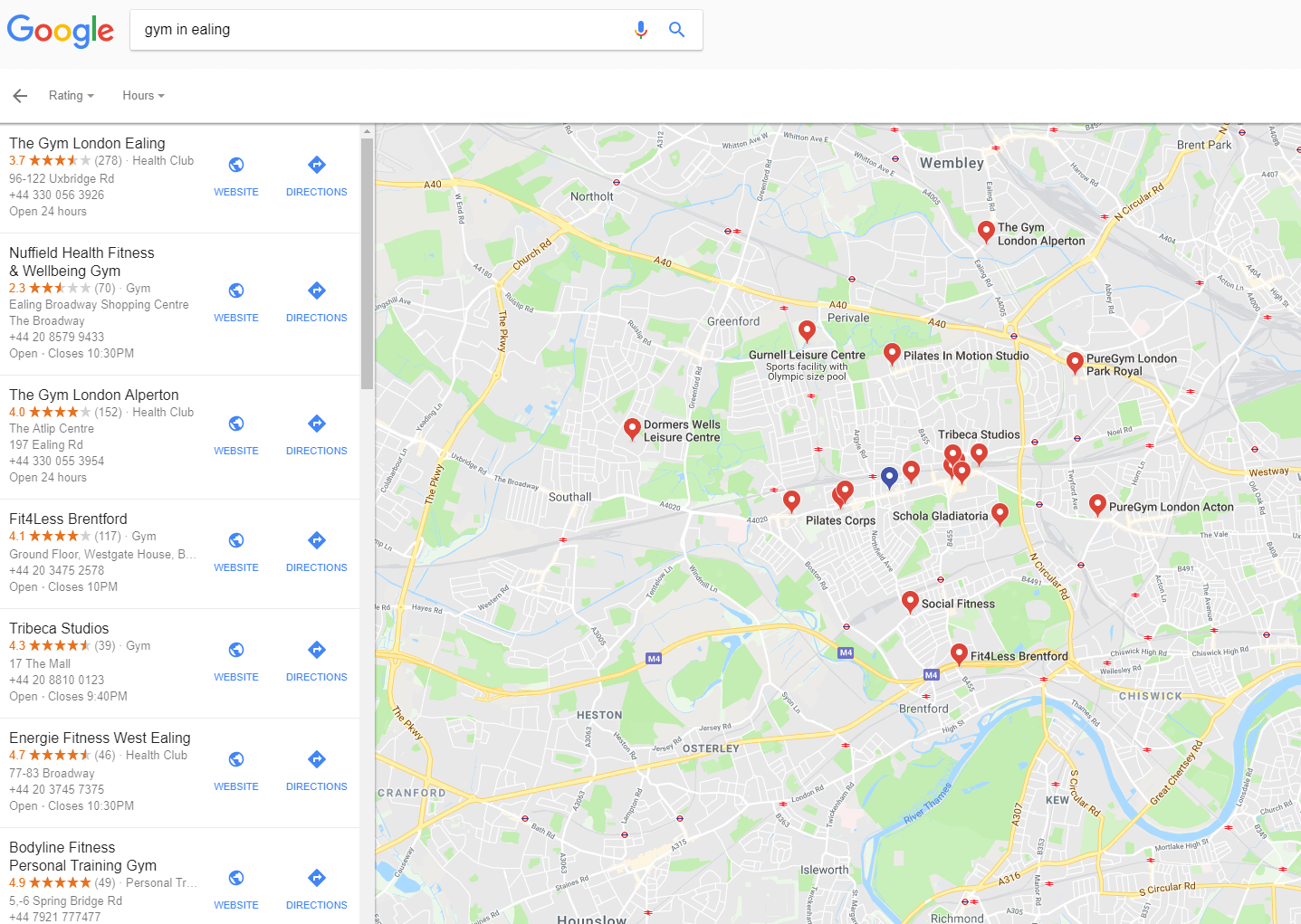Click the Social Fitness map pin
Image resolution: width=1301 pixels, height=924 pixels.
pos(910,599)
